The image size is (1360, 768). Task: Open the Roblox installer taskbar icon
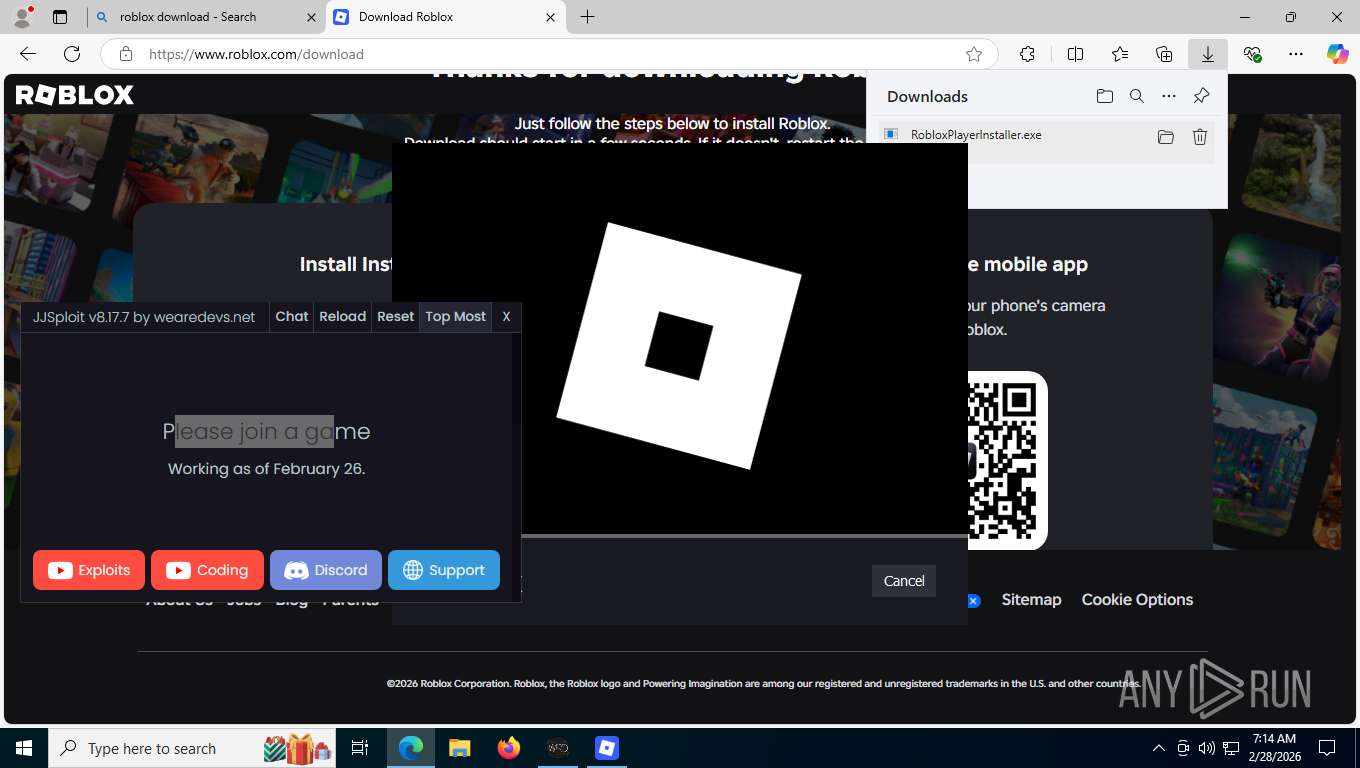(x=607, y=748)
